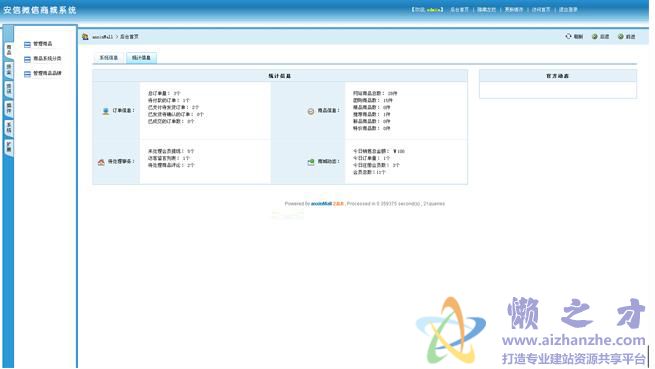This screenshot has width=655, height=369.
Task: Click the 会员总数 line
Action: 369,172
